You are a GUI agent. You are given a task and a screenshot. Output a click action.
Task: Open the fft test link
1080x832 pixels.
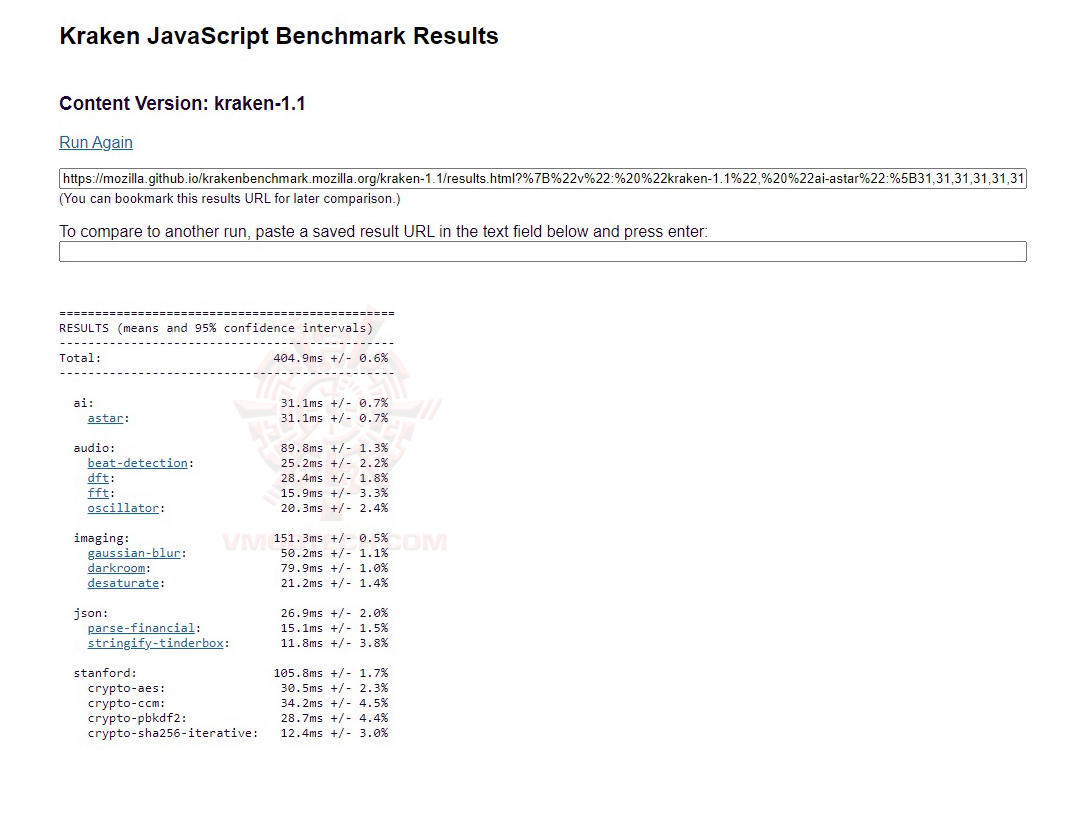pos(98,493)
